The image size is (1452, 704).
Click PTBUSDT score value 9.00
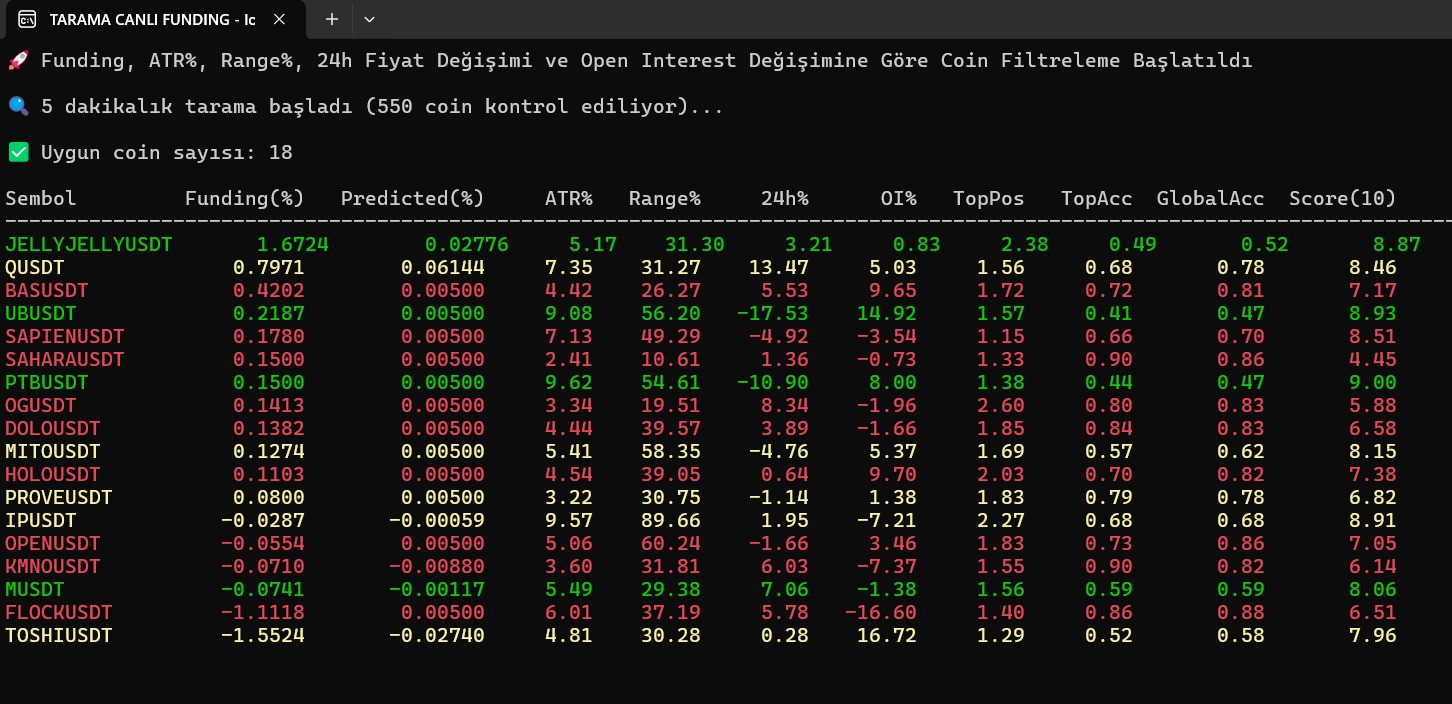1372,382
